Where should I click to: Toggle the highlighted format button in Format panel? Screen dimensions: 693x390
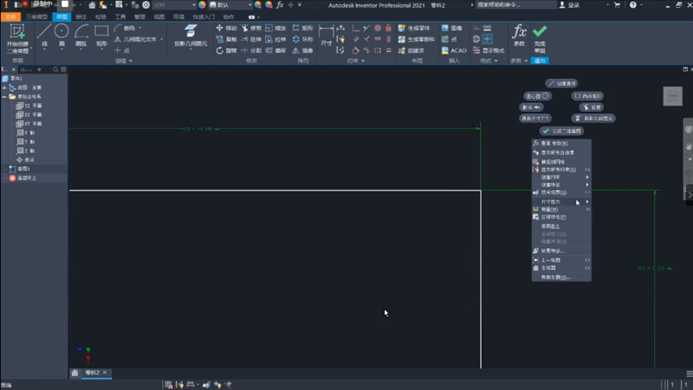[x=487, y=39]
